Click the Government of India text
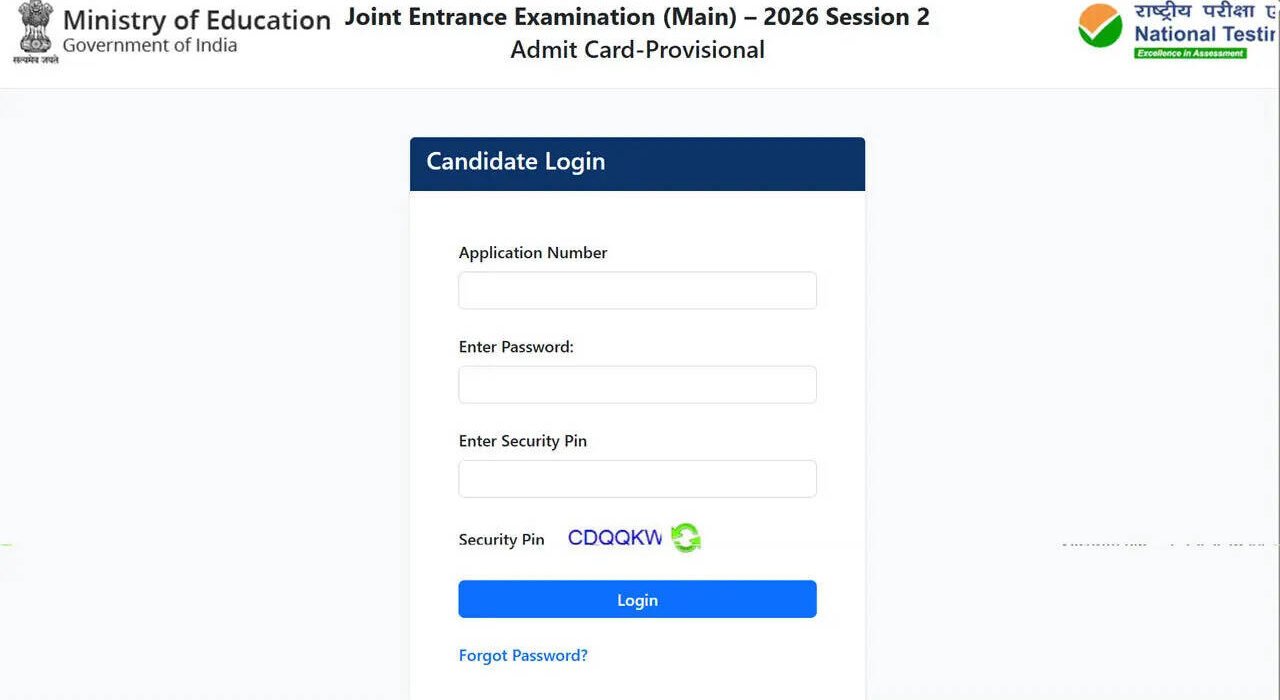Screen dimensions: 1280x700 pyautogui.click(x=150, y=46)
